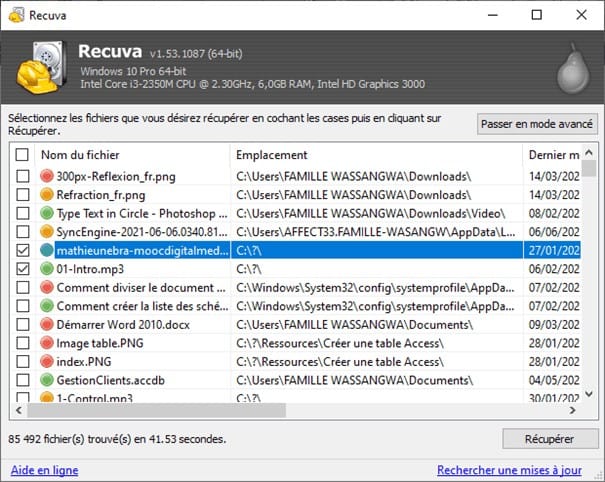
Task: Click horizontal scrollbar left arrow
Action: pos(19,410)
